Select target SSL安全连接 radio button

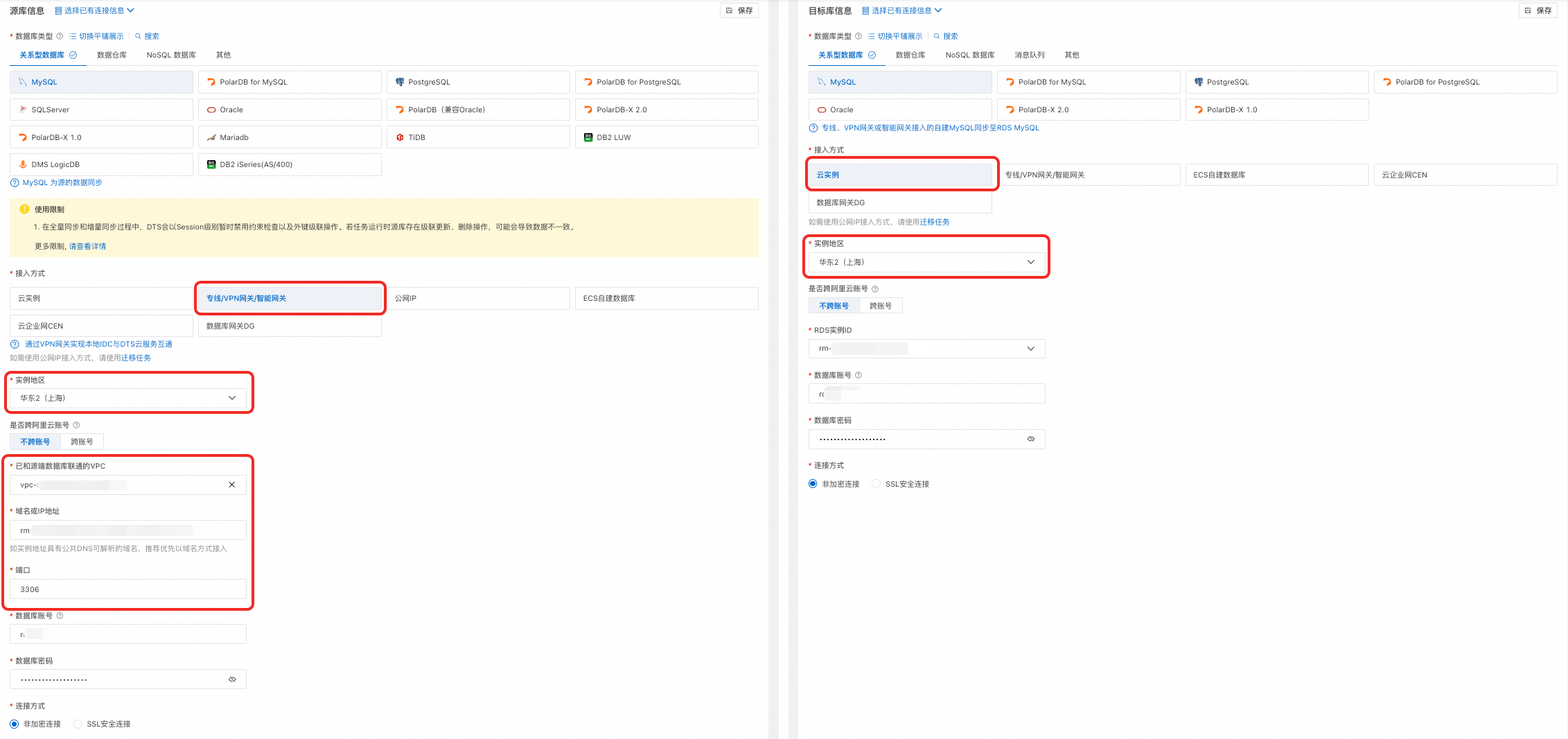click(x=877, y=484)
